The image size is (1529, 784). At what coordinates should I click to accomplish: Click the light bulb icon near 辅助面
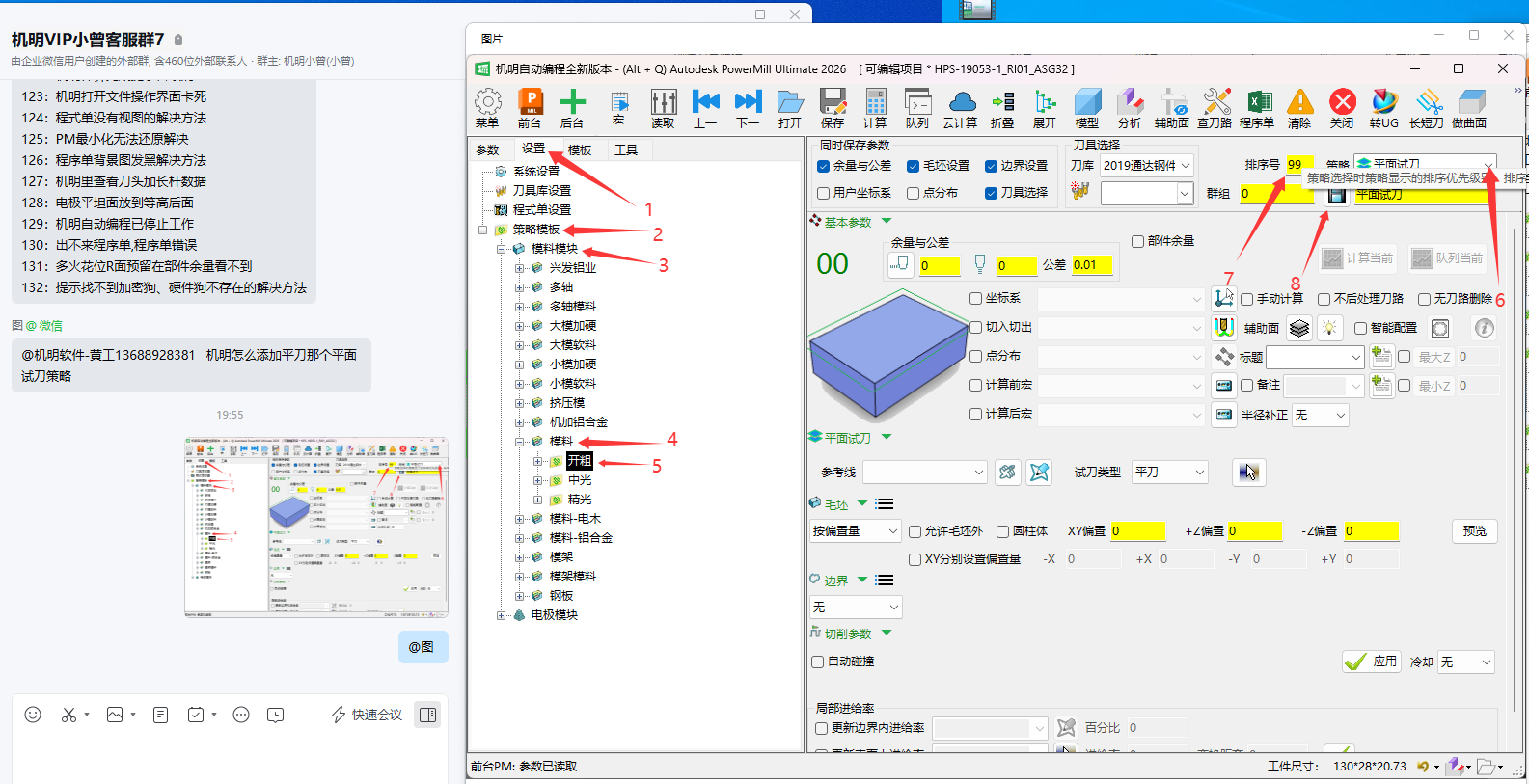coord(1329,329)
